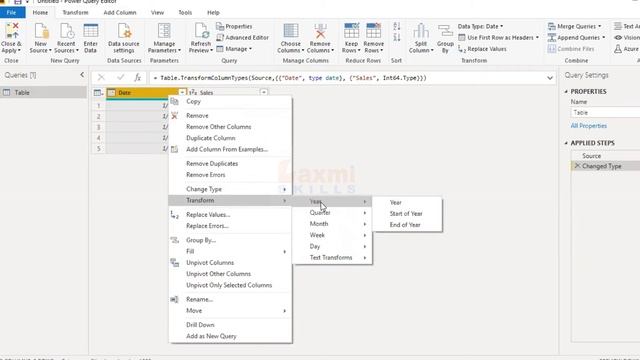
Task: Open the Sales column filter dropdown
Action: click(x=264, y=93)
